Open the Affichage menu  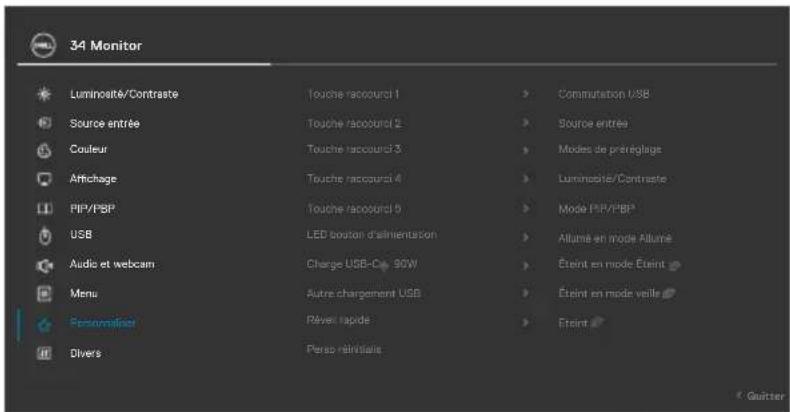[93, 179]
